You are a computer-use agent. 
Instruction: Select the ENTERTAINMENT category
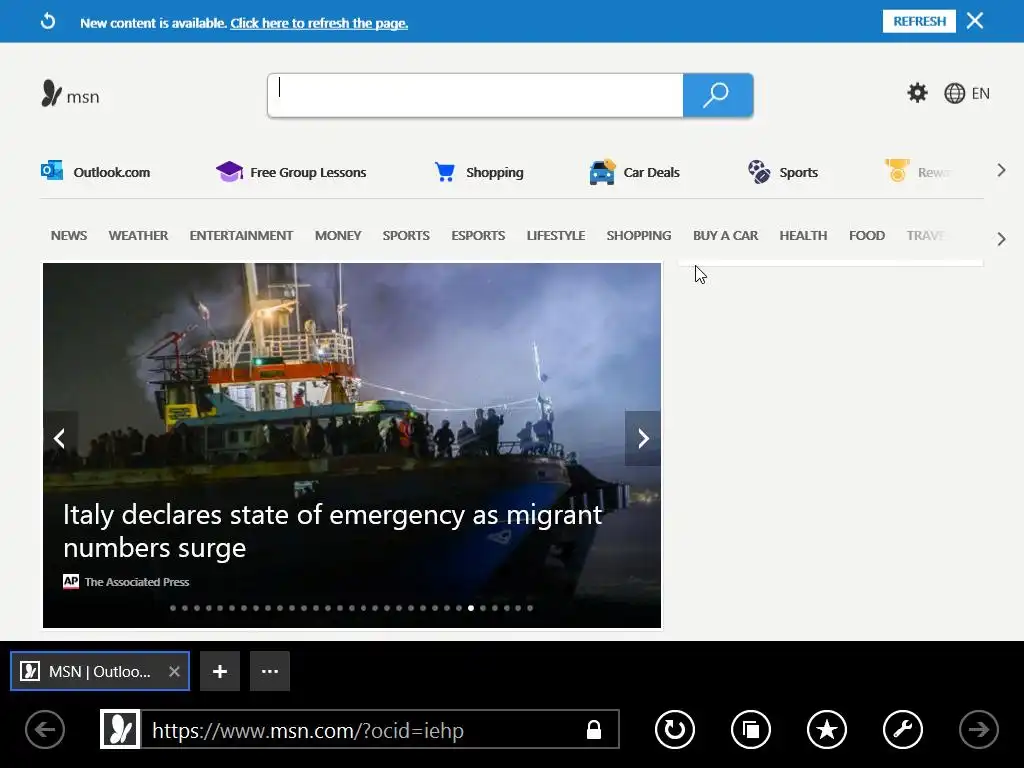241,236
